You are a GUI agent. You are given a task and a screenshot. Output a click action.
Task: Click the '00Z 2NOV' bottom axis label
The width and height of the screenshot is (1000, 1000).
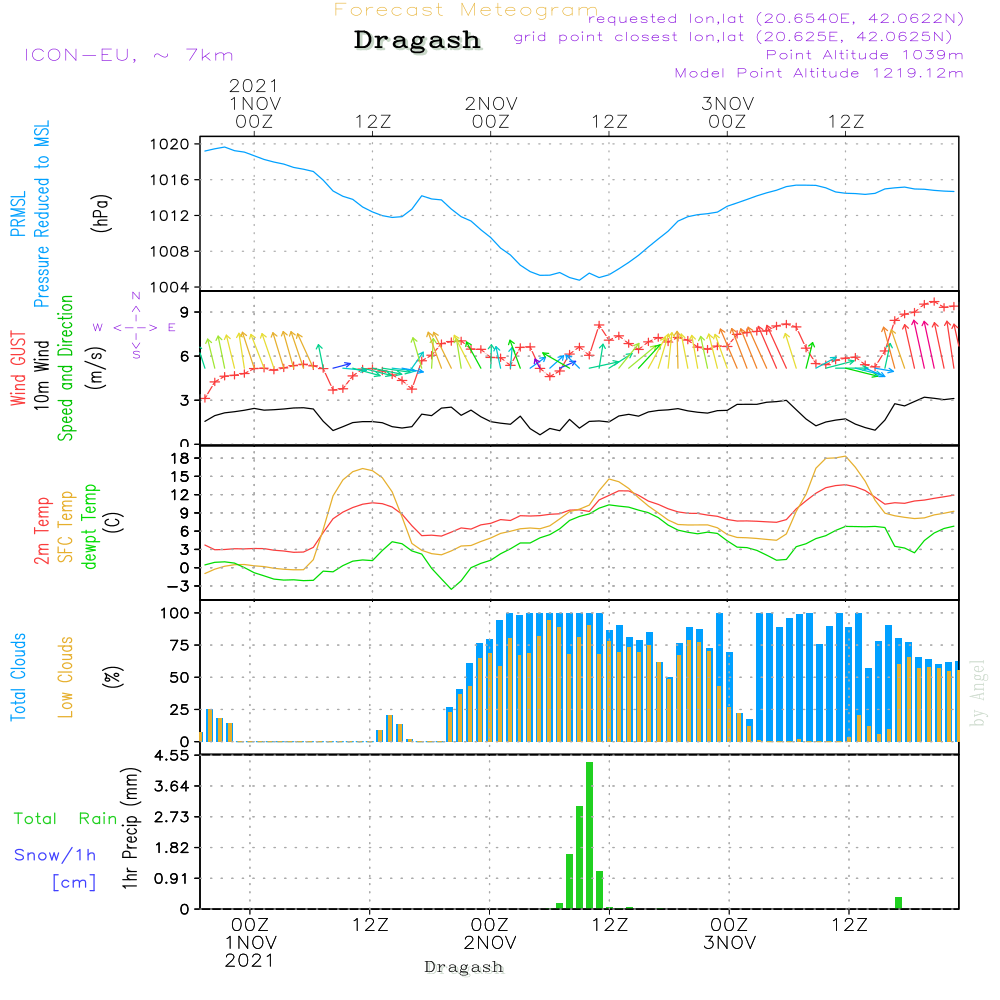[x=490, y=934]
